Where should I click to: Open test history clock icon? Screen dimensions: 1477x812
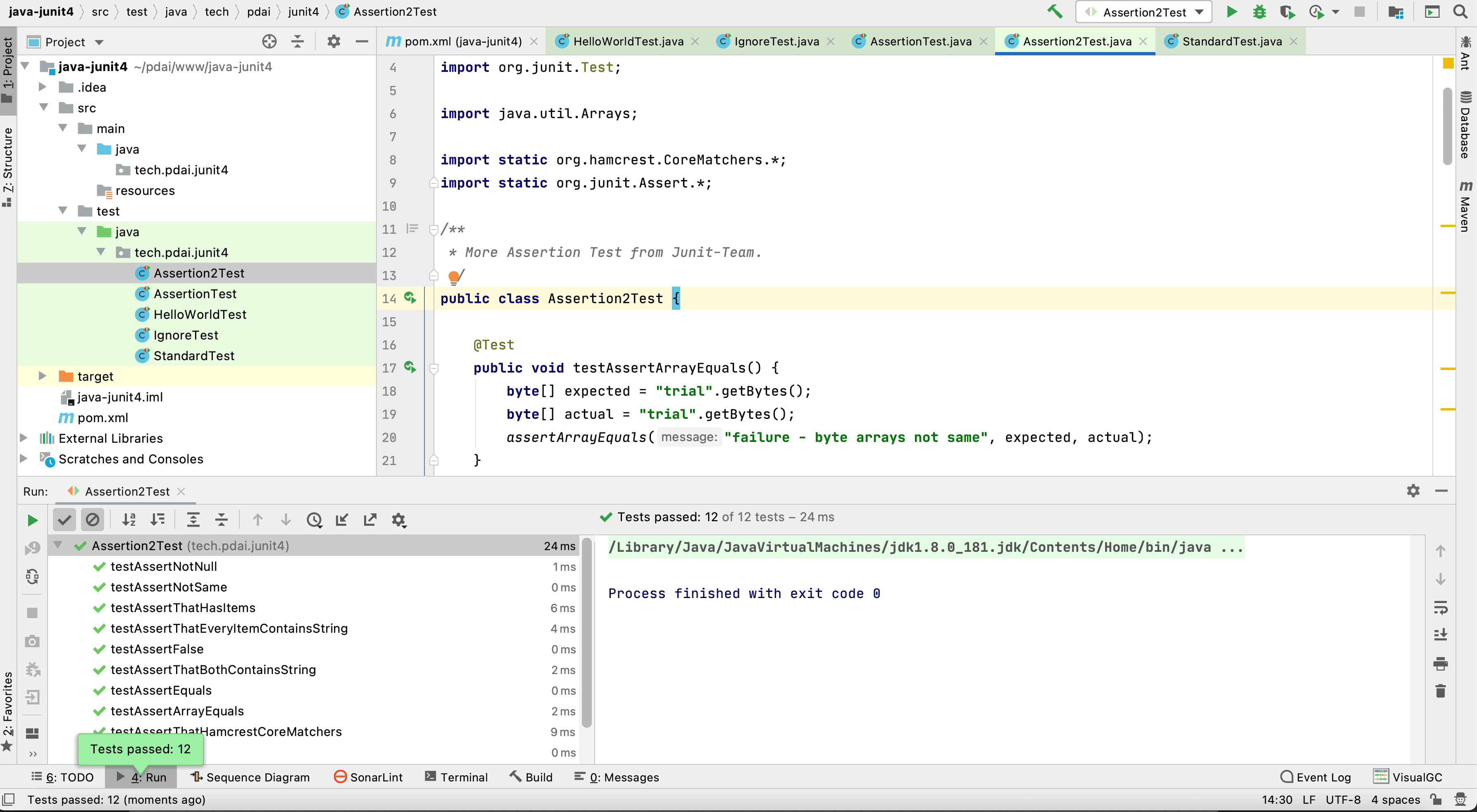click(x=314, y=520)
